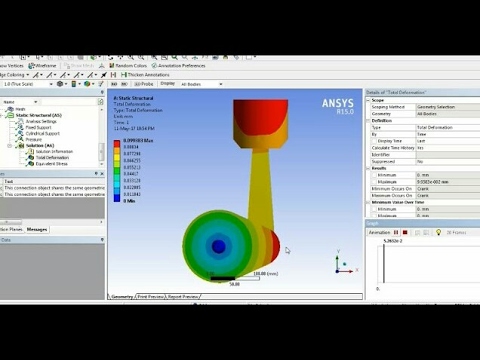Screen dimensions: 480x360
Task: Collapse Minimum Value Over Time section
Action: click(369, 202)
